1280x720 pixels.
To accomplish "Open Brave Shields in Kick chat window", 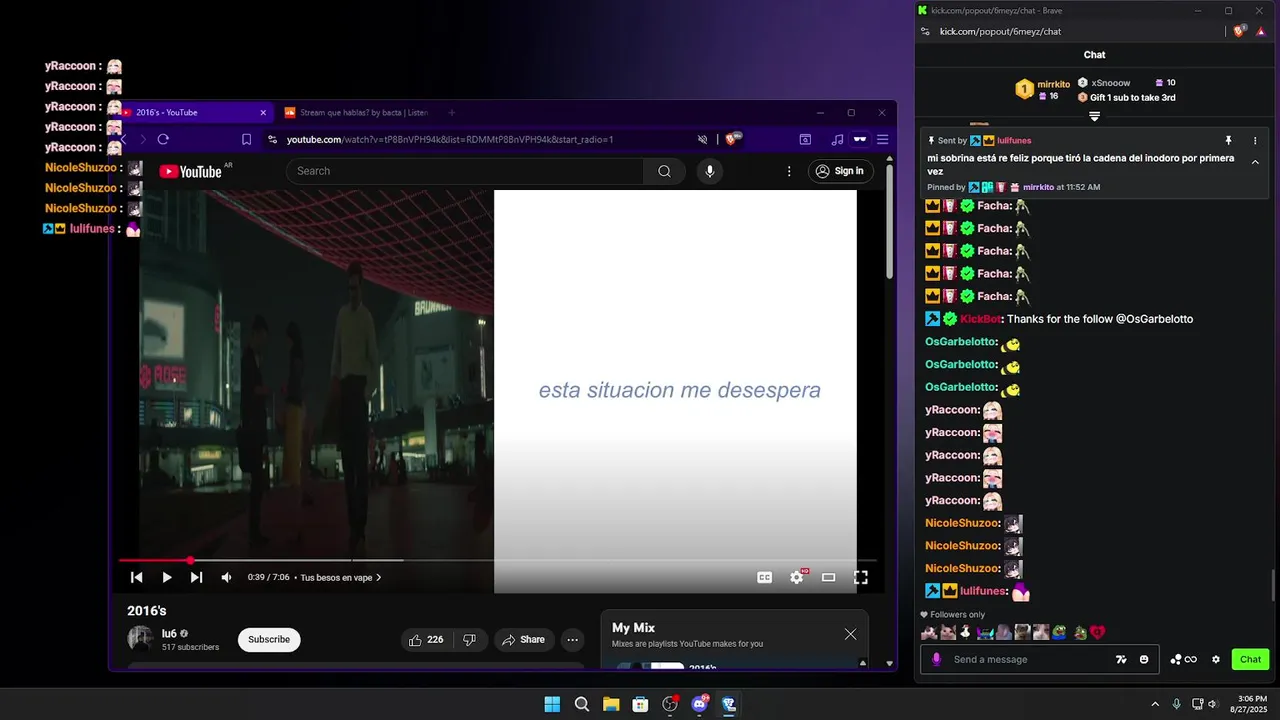I will tap(1239, 31).
